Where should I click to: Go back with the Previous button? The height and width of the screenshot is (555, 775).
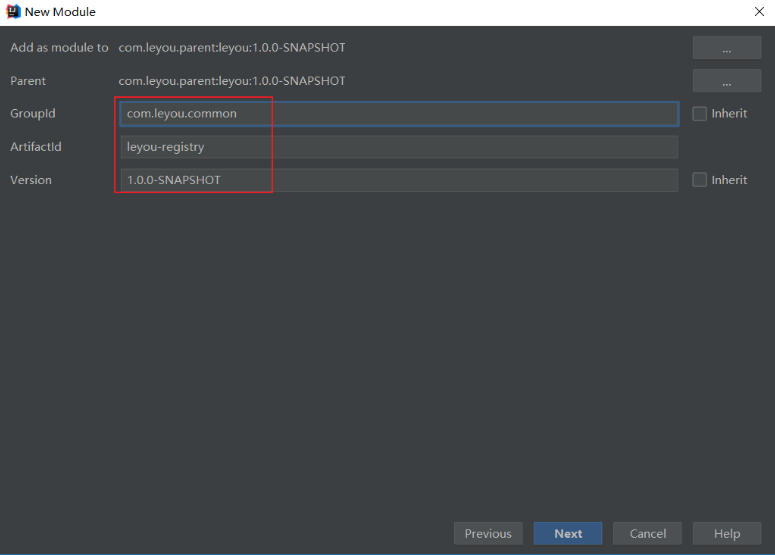tap(488, 534)
